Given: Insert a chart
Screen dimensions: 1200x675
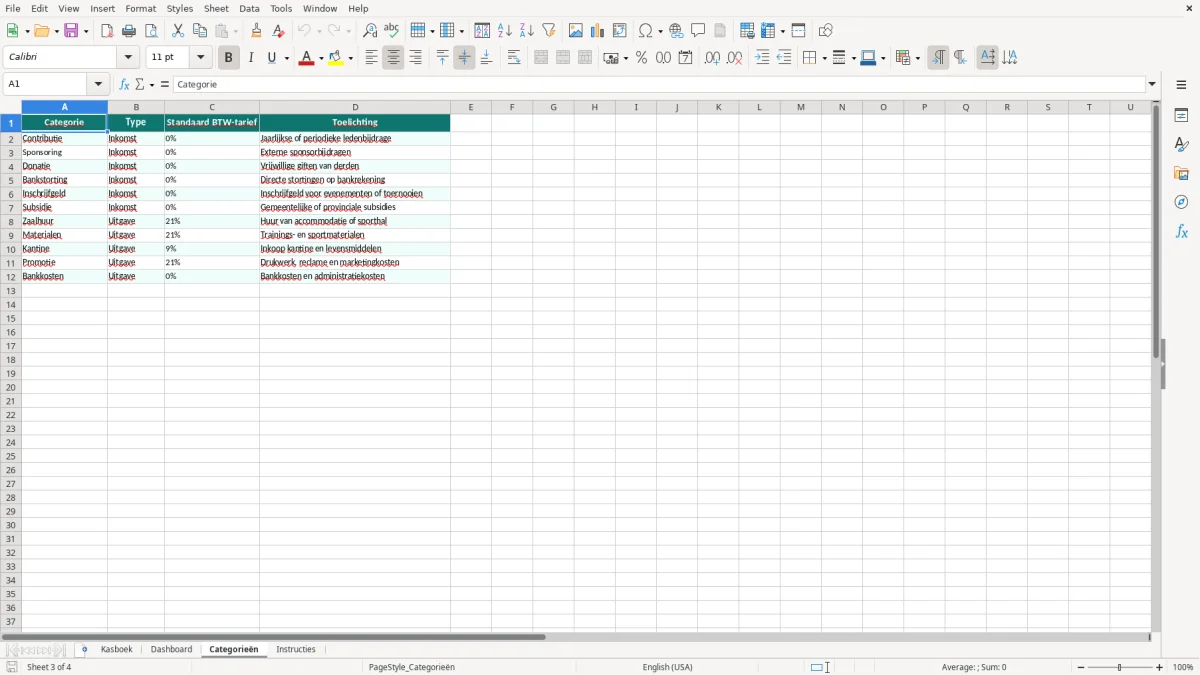Looking at the screenshot, I should pyautogui.click(x=598, y=31).
